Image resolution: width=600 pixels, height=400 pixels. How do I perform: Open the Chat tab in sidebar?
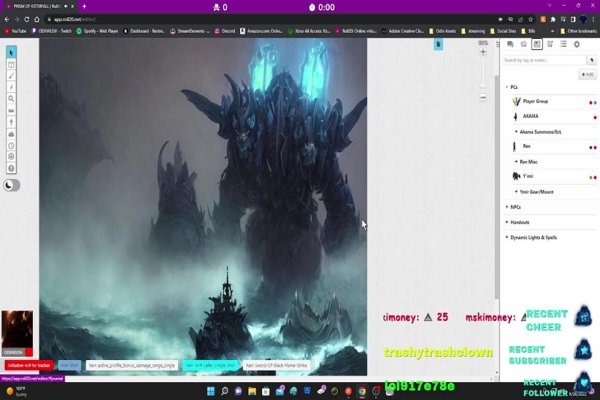click(510, 44)
